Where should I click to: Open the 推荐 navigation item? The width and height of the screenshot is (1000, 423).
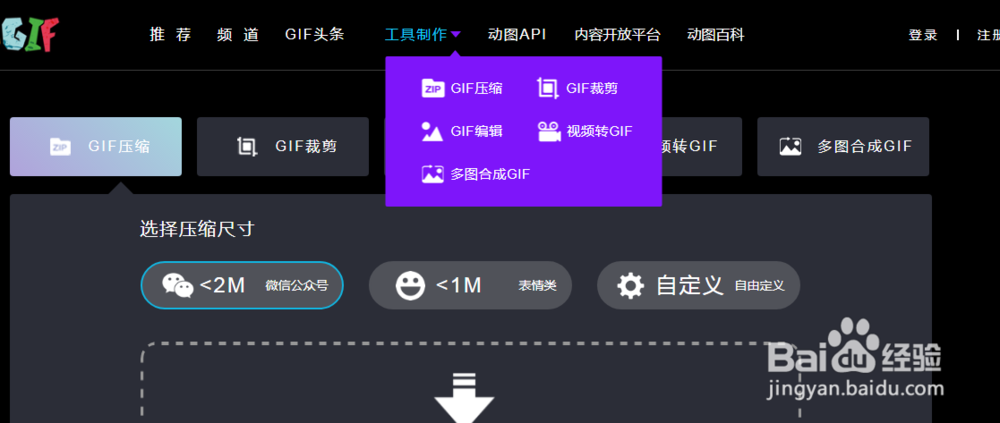click(170, 34)
